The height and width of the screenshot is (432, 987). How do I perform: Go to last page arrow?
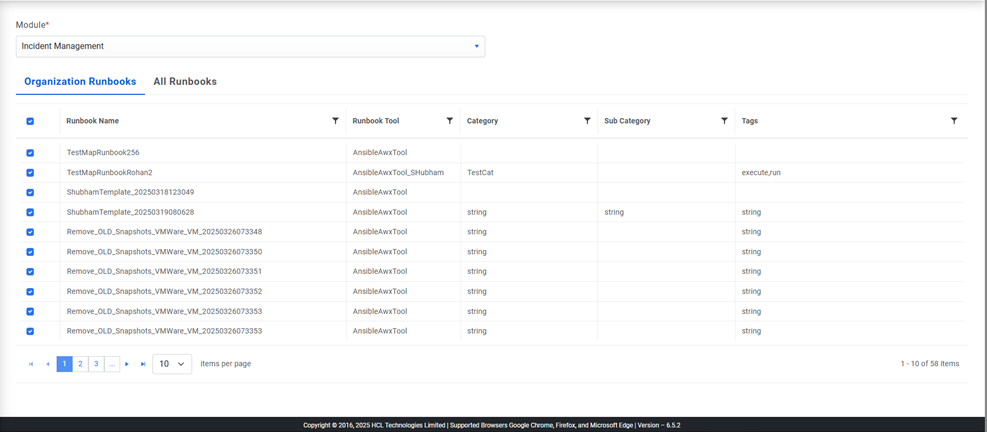point(143,364)
